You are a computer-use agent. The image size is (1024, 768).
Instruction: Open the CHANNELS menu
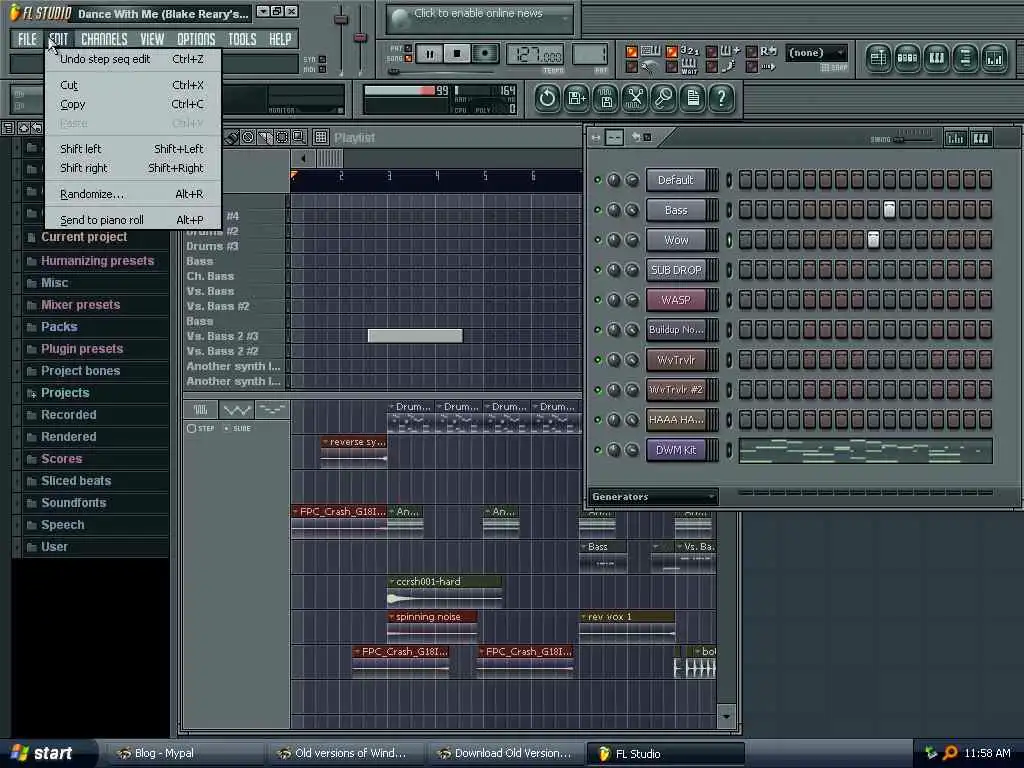[104, 39]
